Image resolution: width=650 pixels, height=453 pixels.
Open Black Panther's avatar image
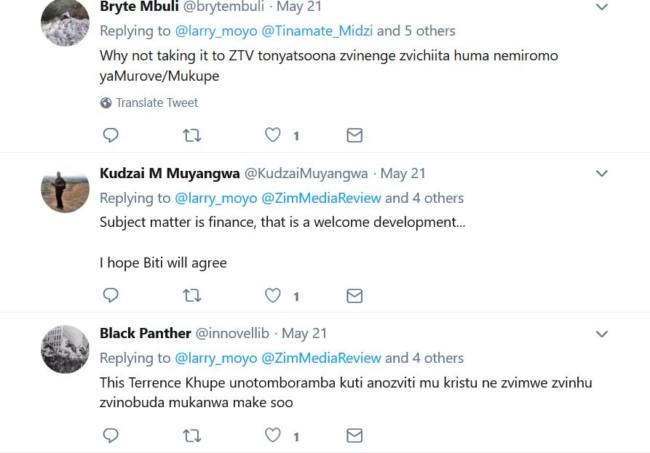65,349
